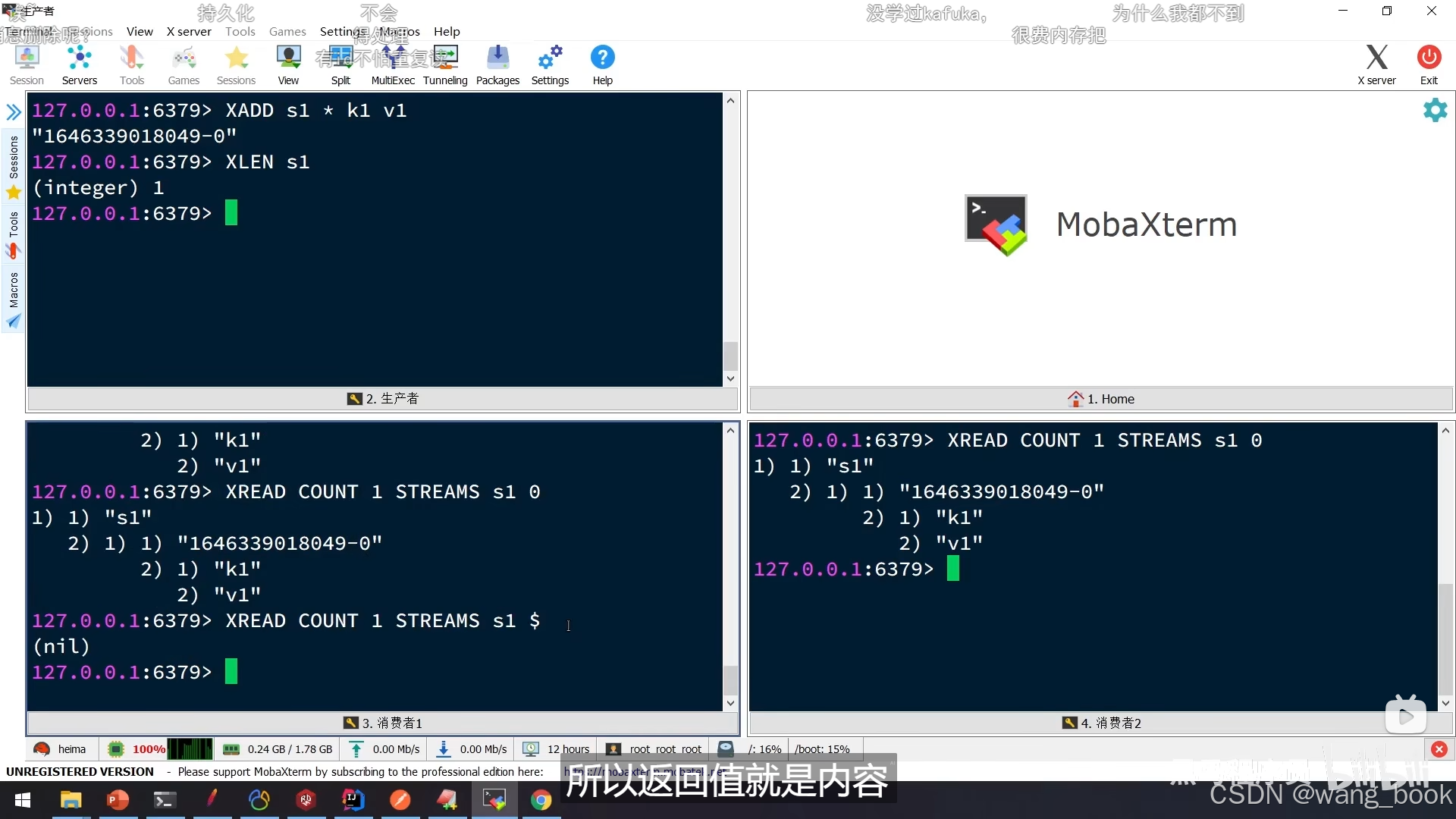Image resolution: width=1456 pixels, height=819 pixels.
Task: Click the root users status entry
Action: pos(654,749)
